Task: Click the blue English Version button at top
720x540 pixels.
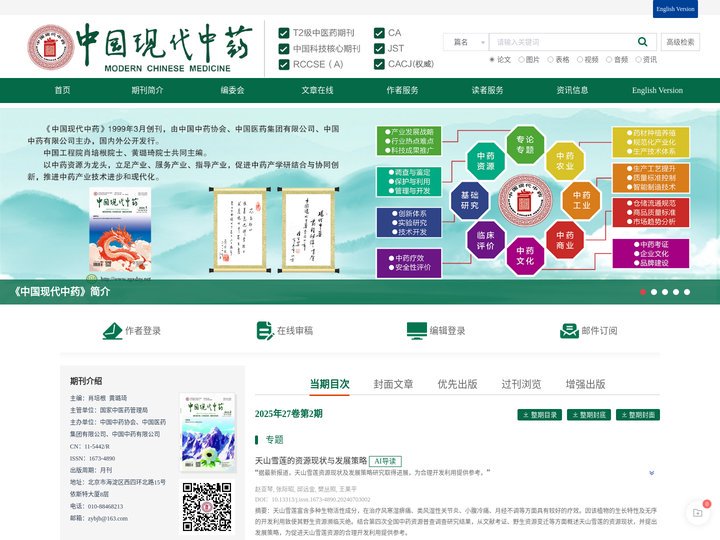Action: tap(675, 9)
